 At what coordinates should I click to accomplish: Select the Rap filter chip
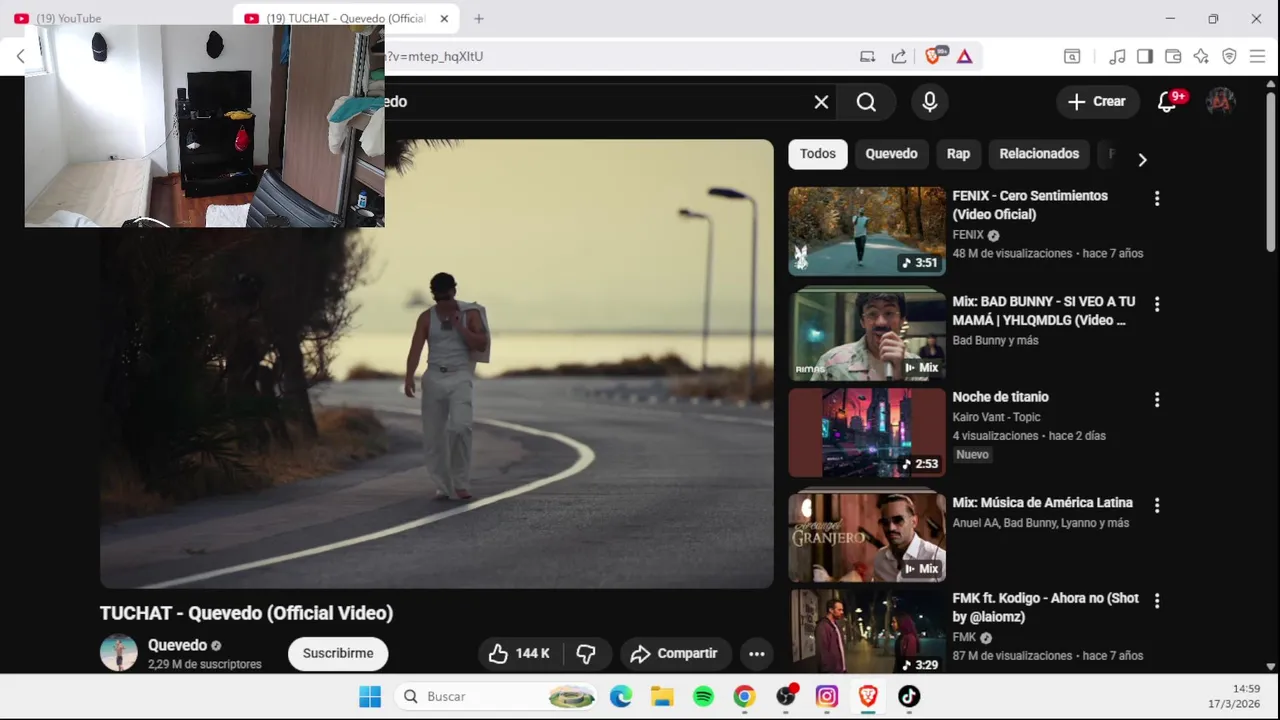pyautogui.click(x=958, y=154)
